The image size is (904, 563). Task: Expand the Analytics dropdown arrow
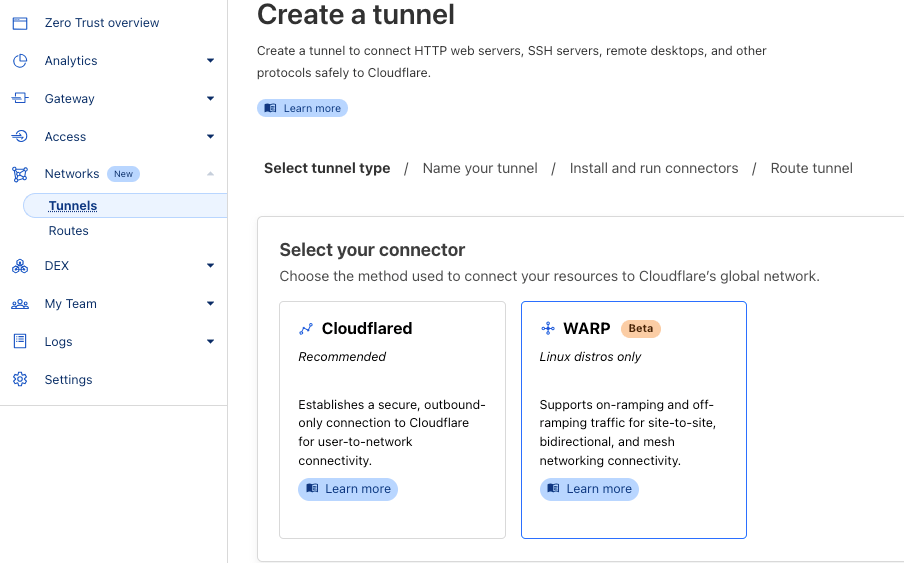coord(210,61)
